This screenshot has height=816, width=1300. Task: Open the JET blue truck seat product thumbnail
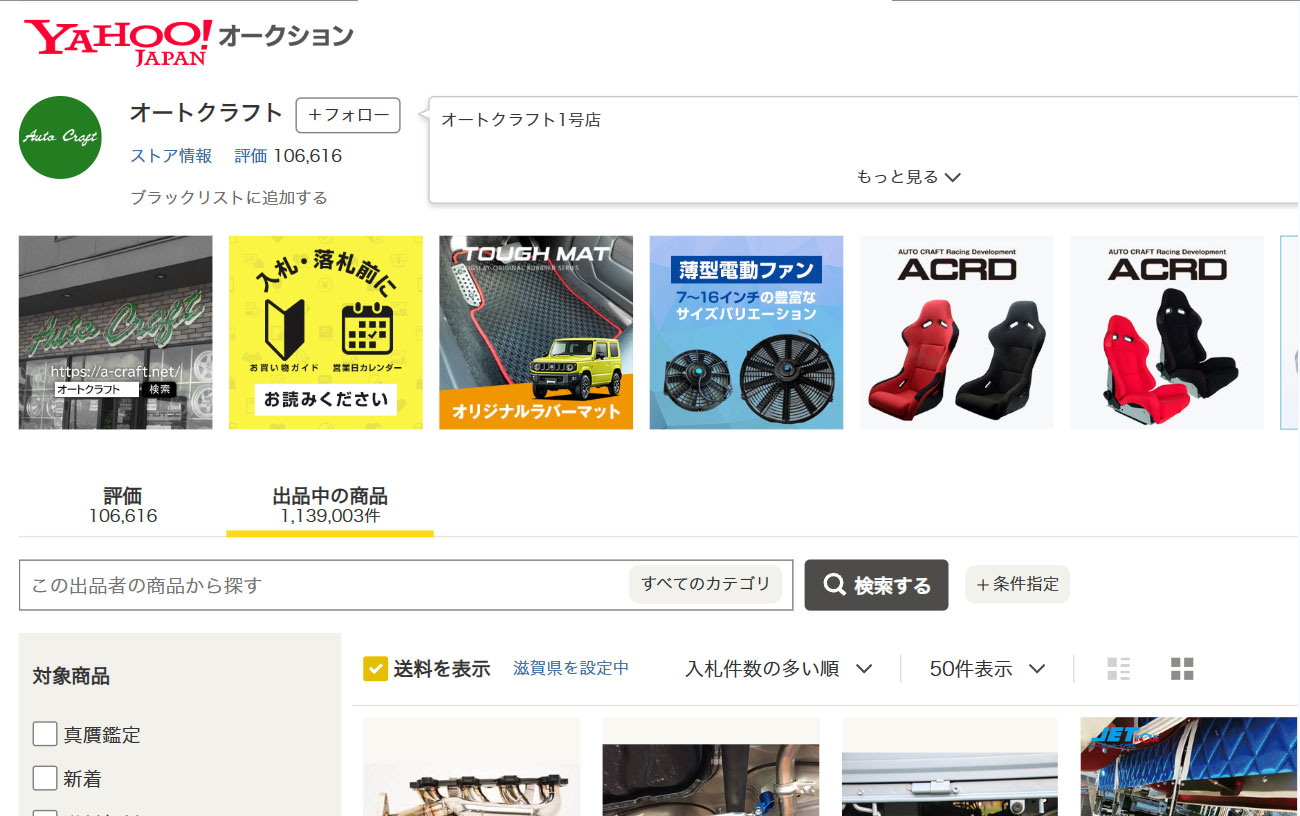click(1190, 767)
